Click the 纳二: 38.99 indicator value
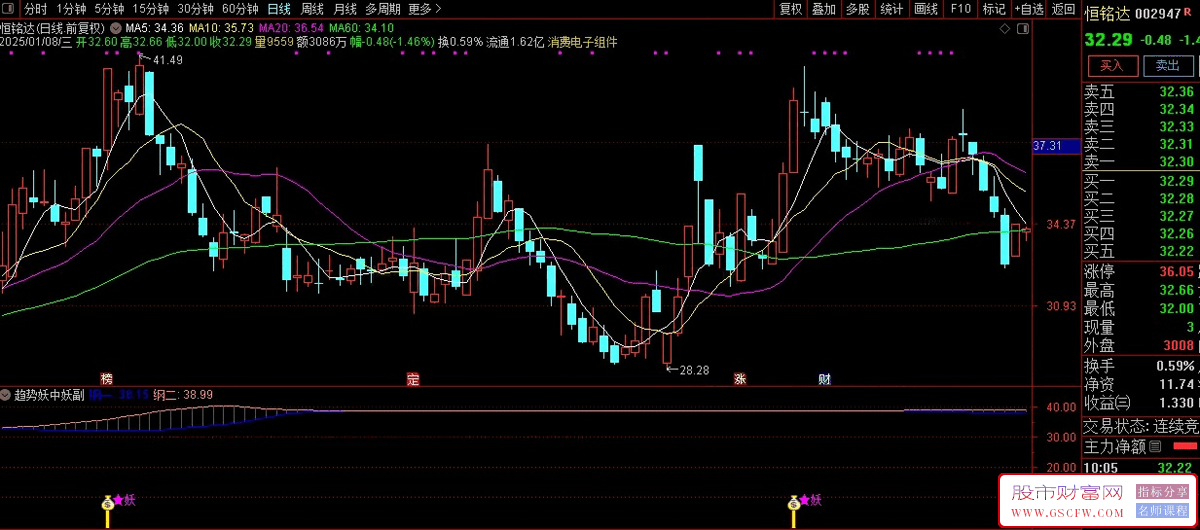 (x=183, y=395)
